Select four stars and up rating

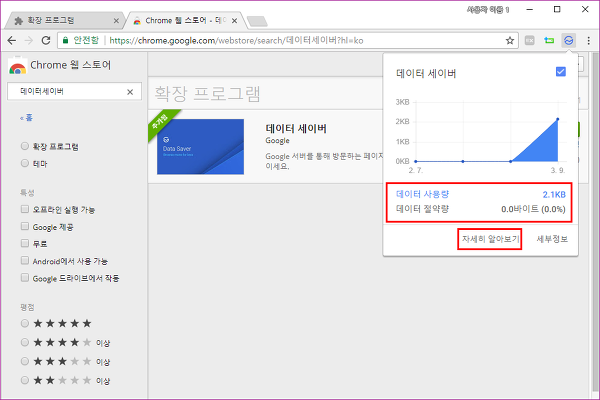25,342
